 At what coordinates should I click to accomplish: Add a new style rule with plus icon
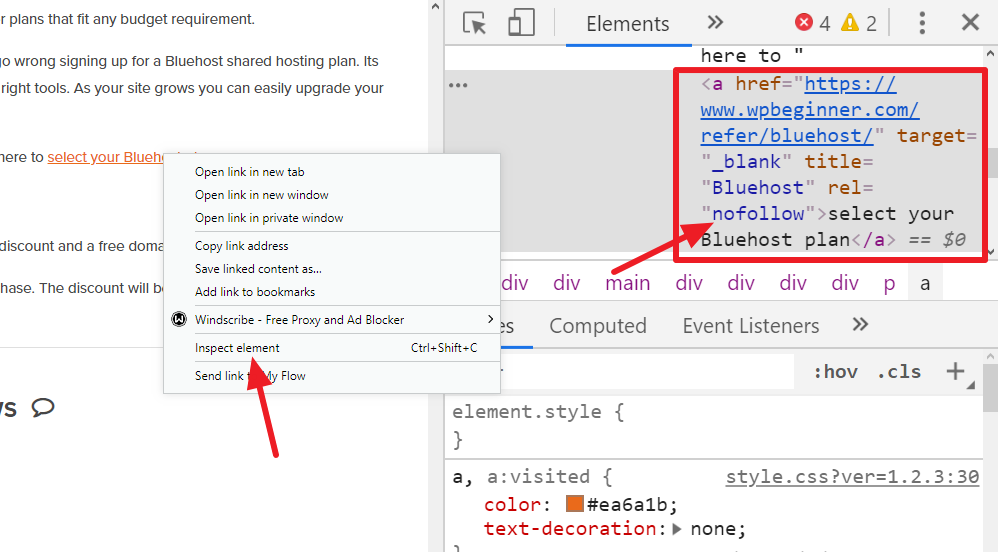click(955, 371)
